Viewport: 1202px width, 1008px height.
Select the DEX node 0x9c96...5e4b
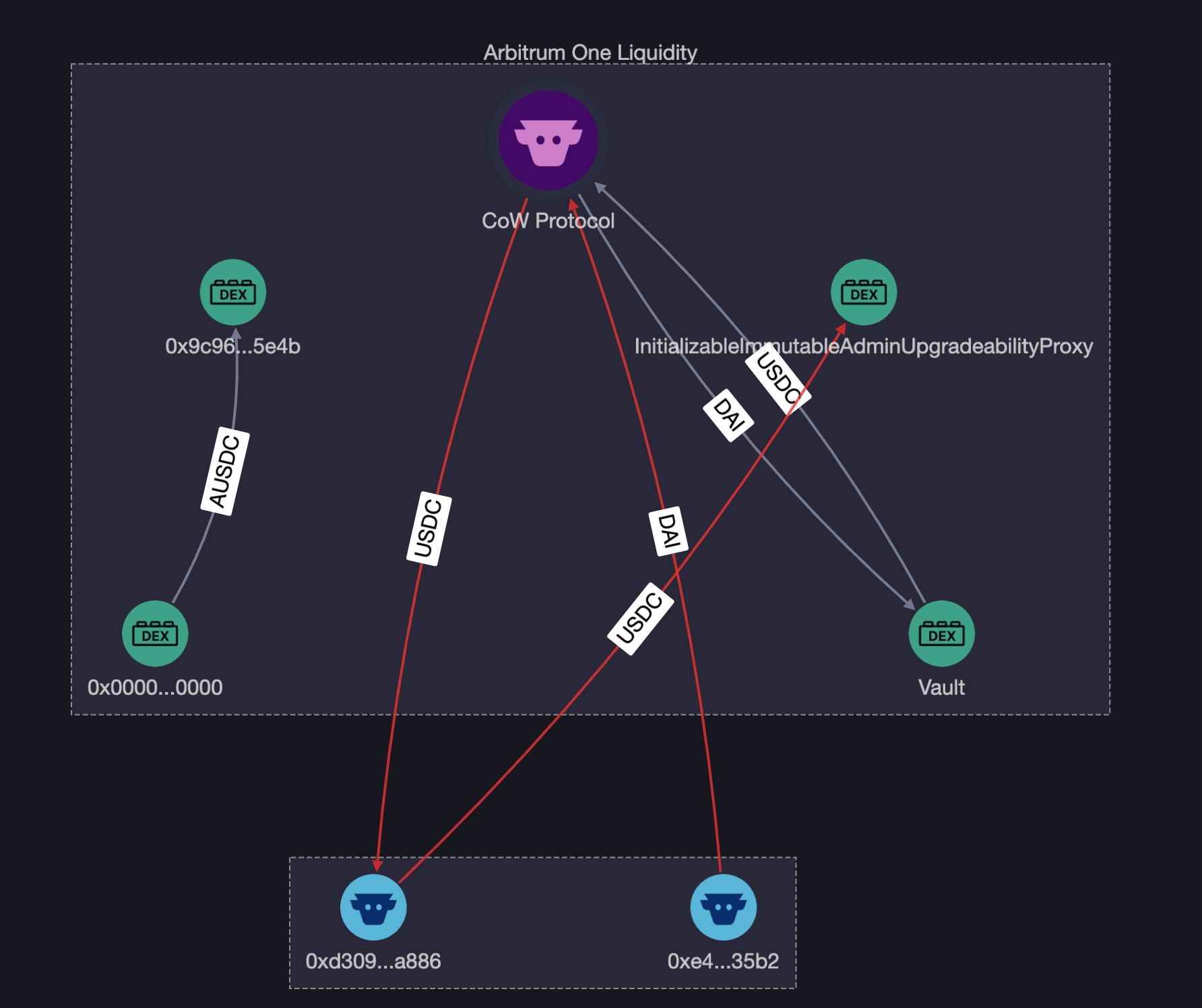click(x=233, y=292)
